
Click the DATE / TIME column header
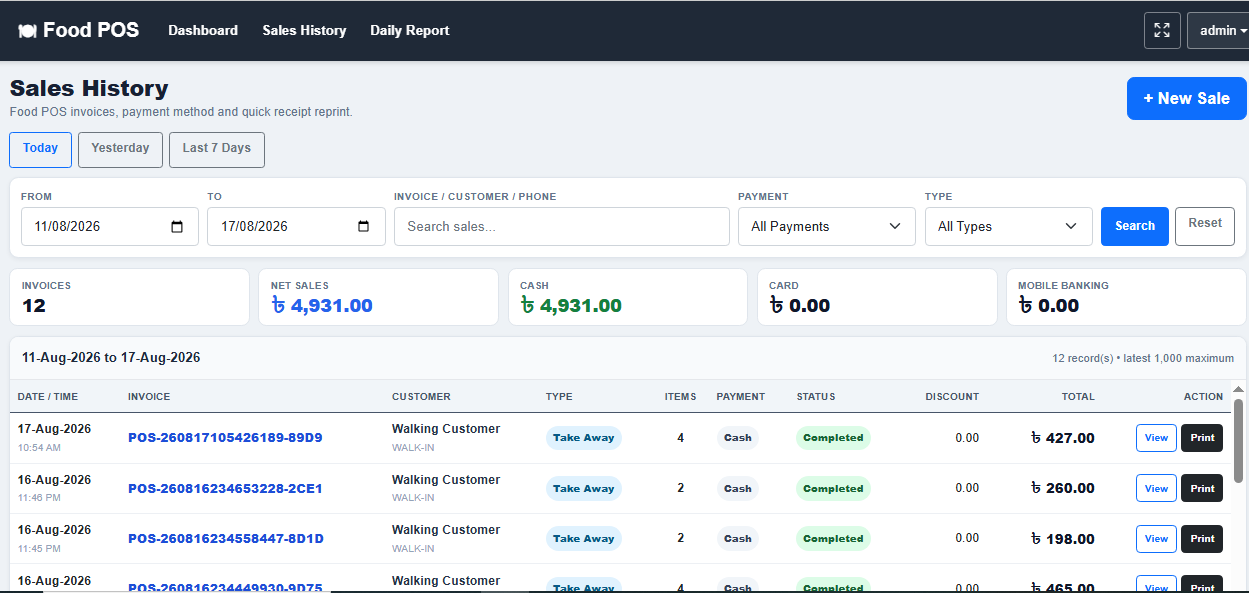point(48,397)
